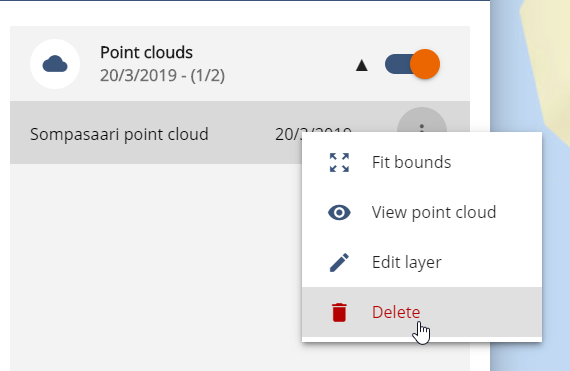This screenshot has width=570, height=371.
Task: Click the orange knob of the switch
Action: click(425, 64)
